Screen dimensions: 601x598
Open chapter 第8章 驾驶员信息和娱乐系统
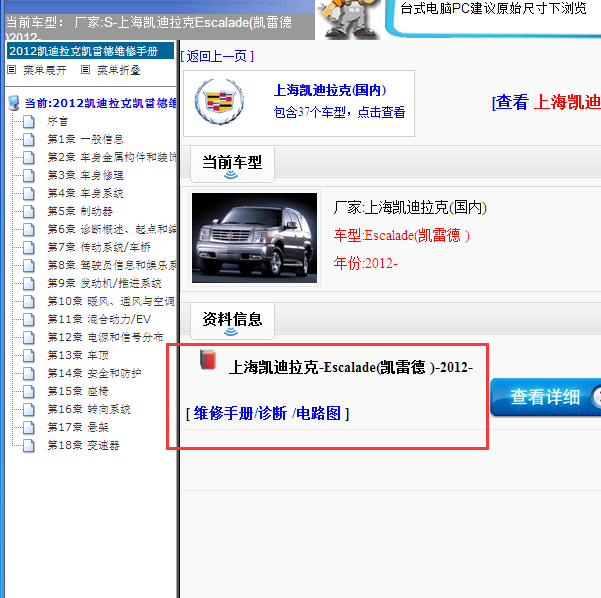coord(112,266)
